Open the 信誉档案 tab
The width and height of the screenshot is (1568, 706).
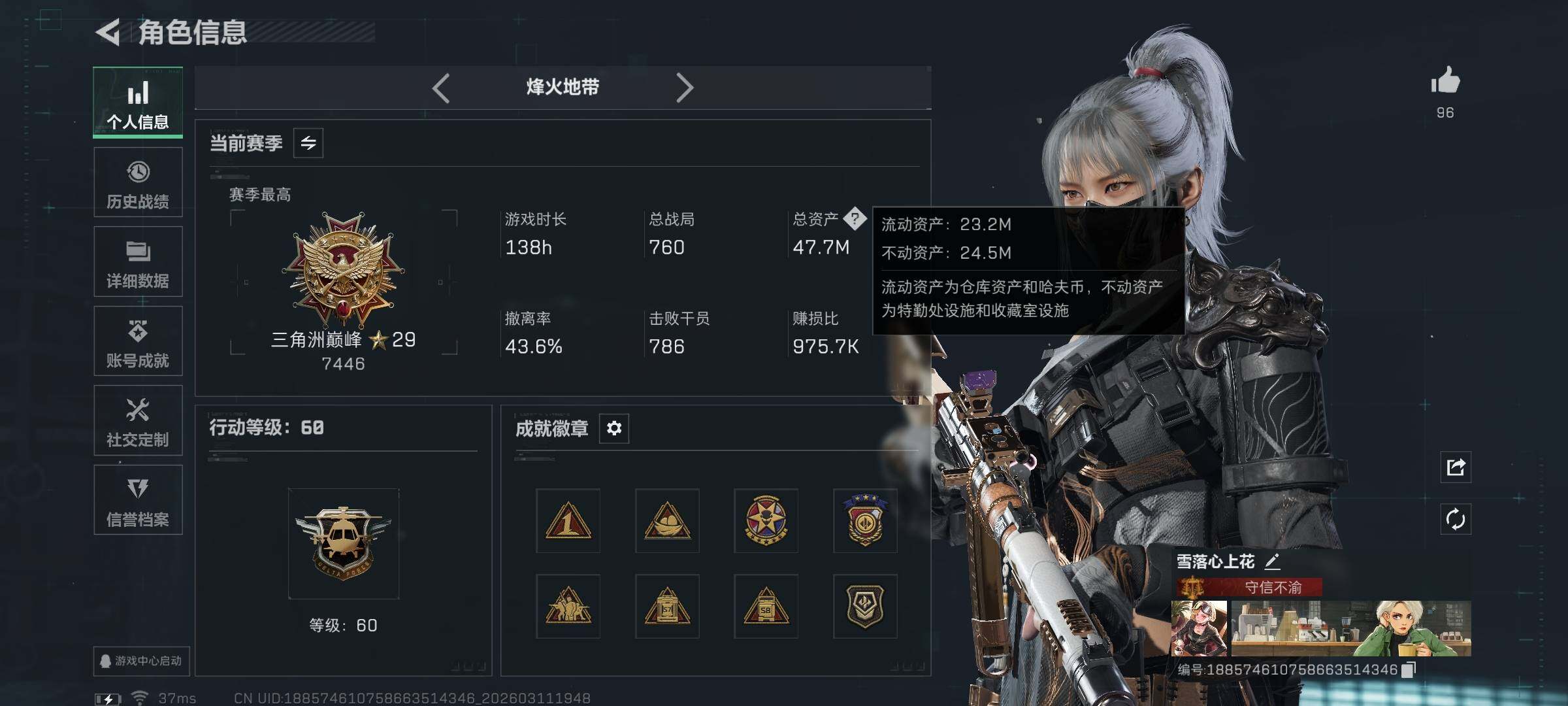coord(138,500)
